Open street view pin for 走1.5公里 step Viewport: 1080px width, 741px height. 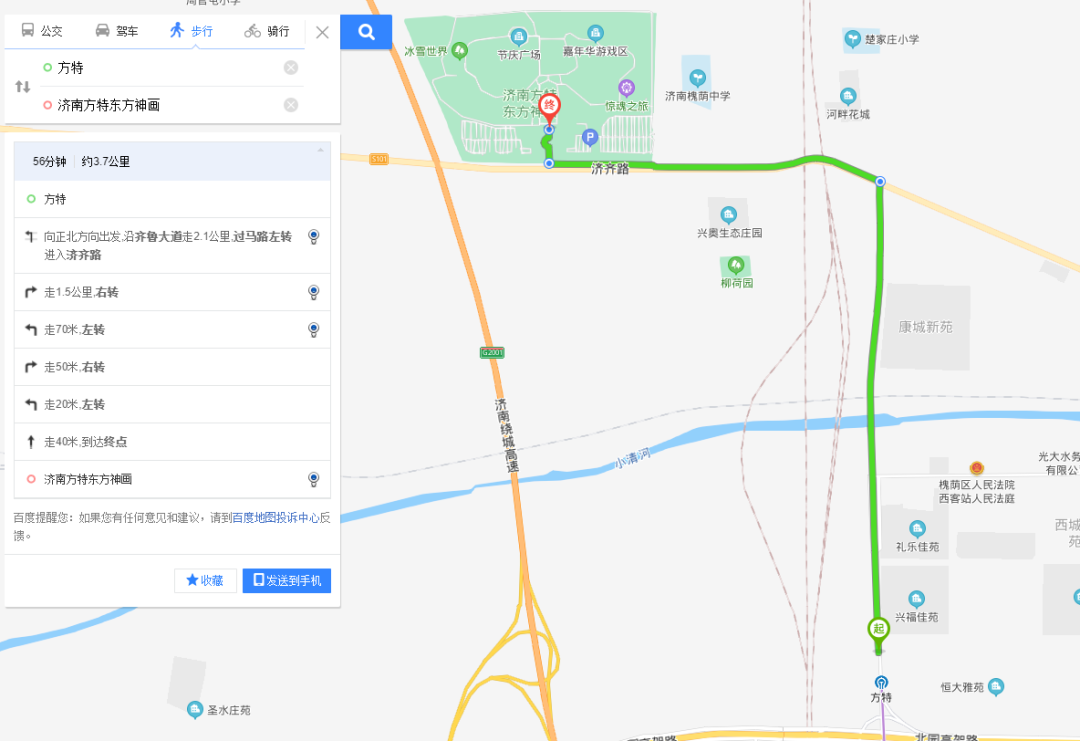pos(313,293)
